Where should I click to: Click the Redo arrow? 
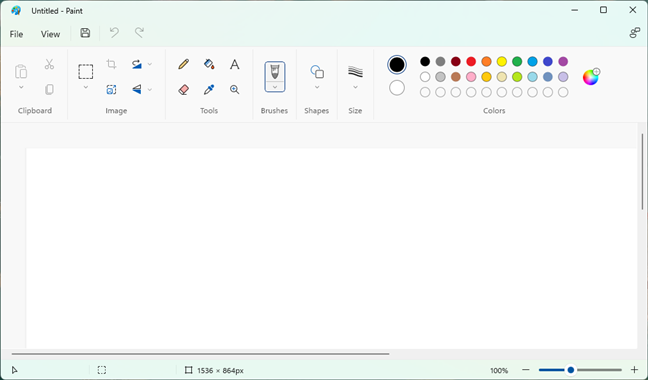click(x=140, y=33)
